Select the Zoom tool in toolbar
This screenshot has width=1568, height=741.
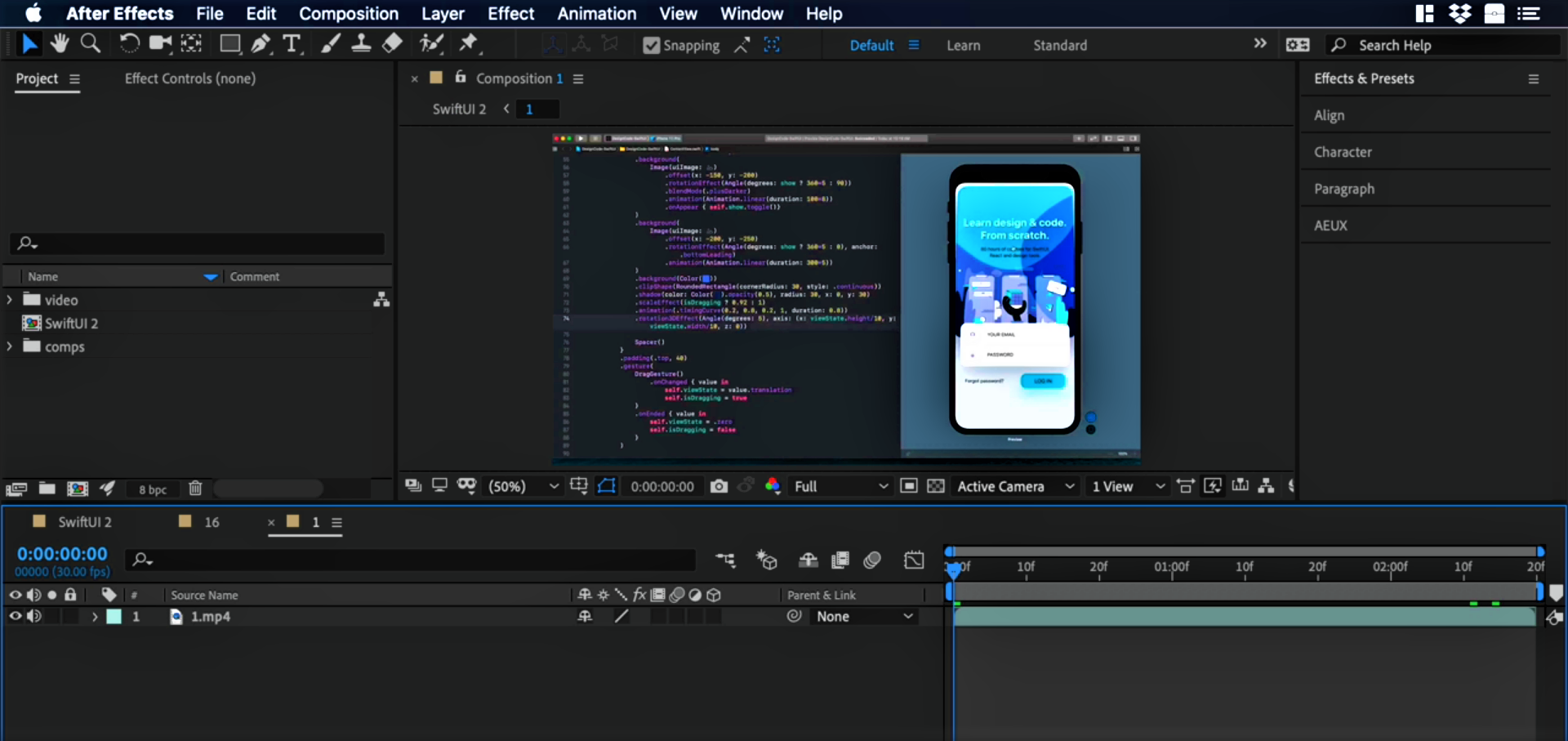click(x=91, y=44)
